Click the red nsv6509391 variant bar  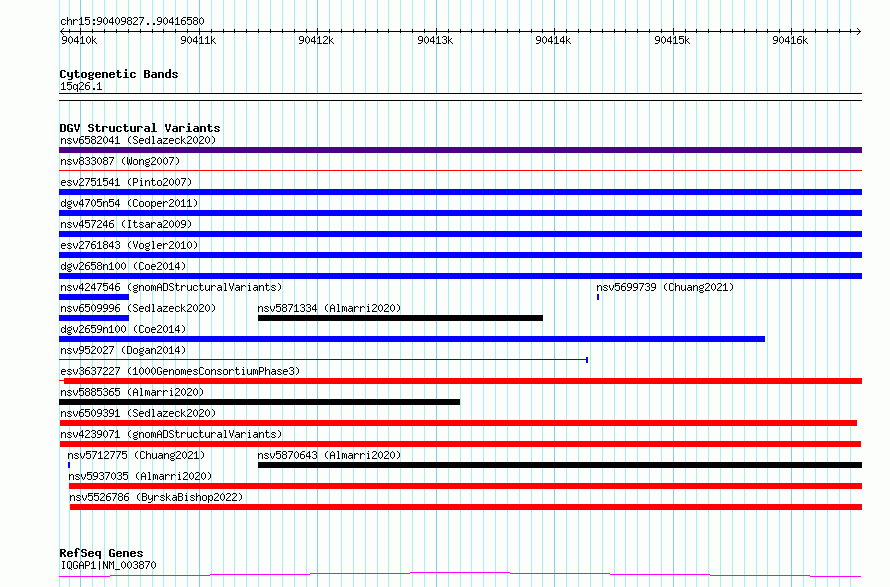tap(458, 423)
